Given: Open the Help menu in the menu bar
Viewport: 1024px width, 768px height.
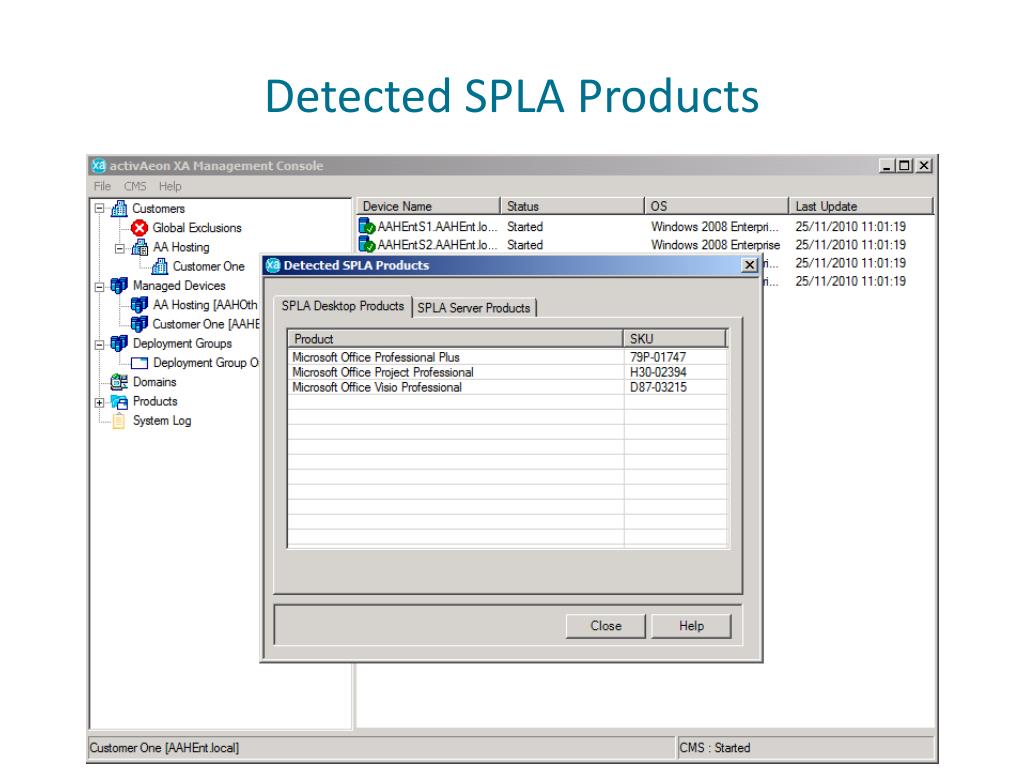Looking at the screenshot, I should click(x=170, y=187).
